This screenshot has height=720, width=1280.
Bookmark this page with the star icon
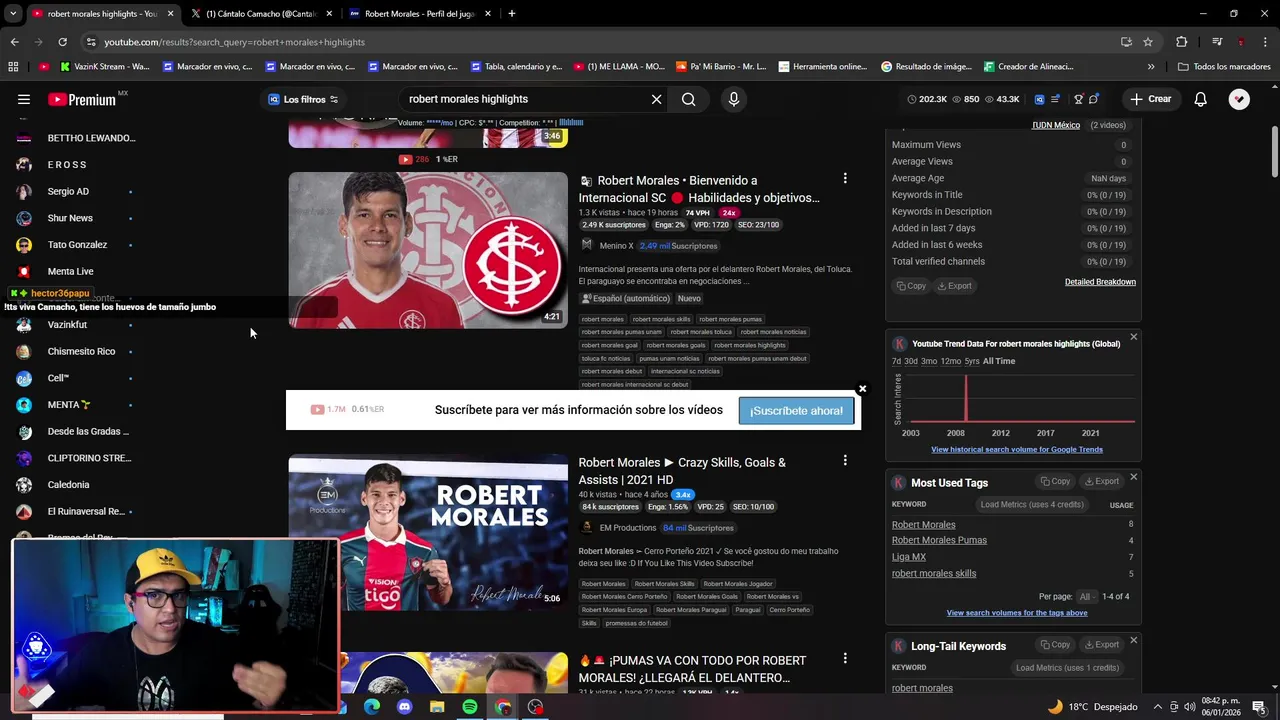(1148, 42)
